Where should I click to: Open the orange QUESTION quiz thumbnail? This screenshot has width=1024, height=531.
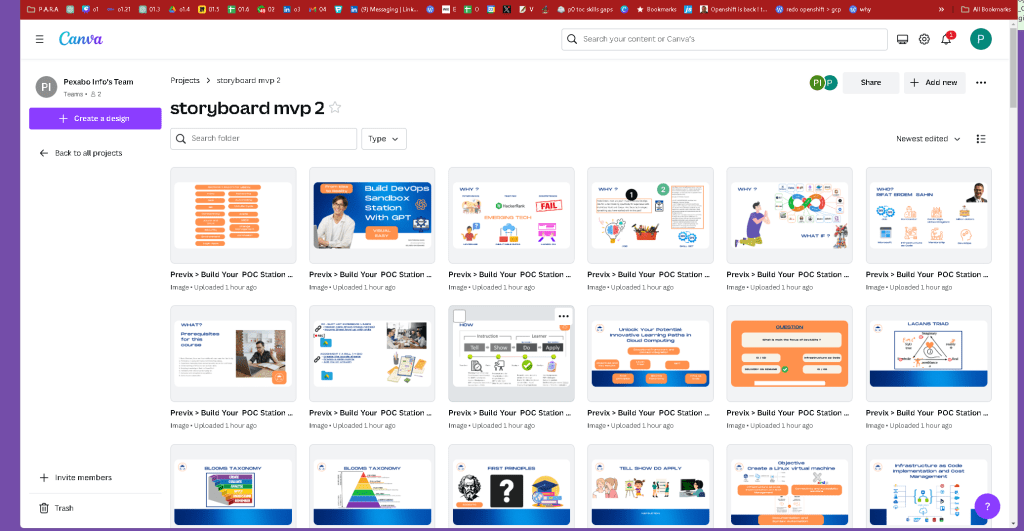pyautogui.click(x=790, y=353)
